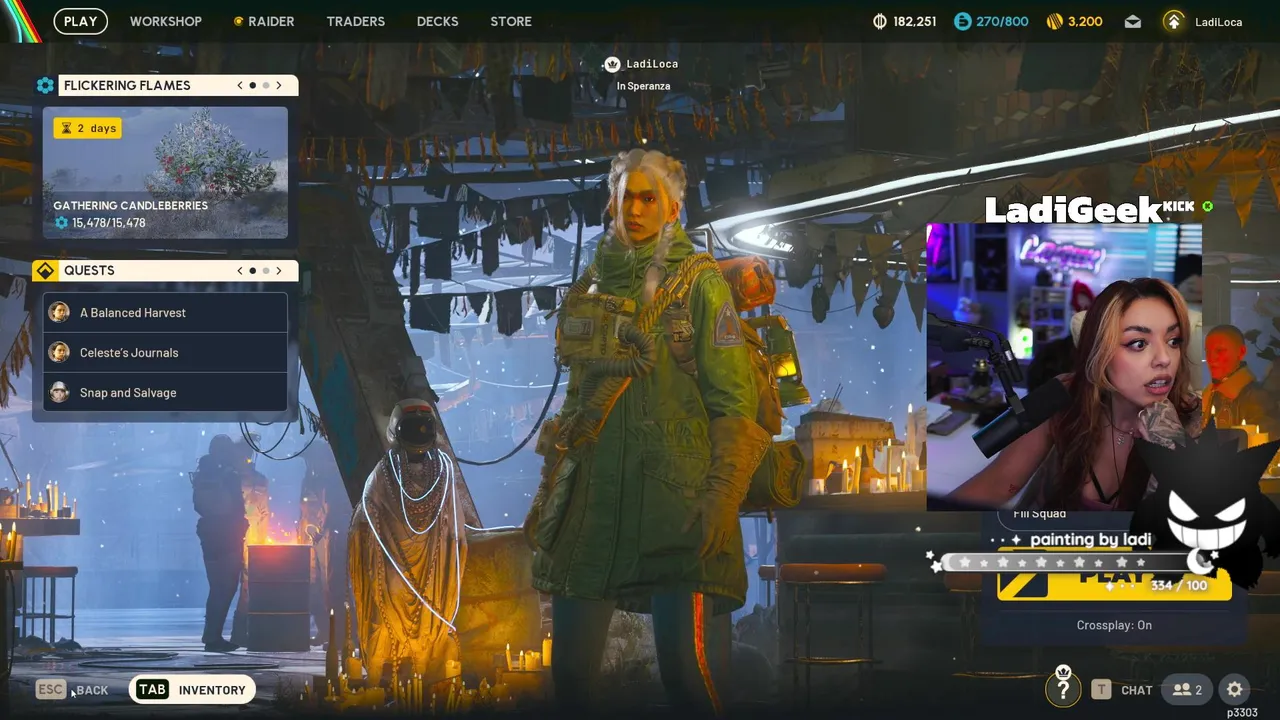This screenshot has height=720, width=1280.
Task: Click the gold 3,200 currency icon
Action: click(x=1054, y=21)
